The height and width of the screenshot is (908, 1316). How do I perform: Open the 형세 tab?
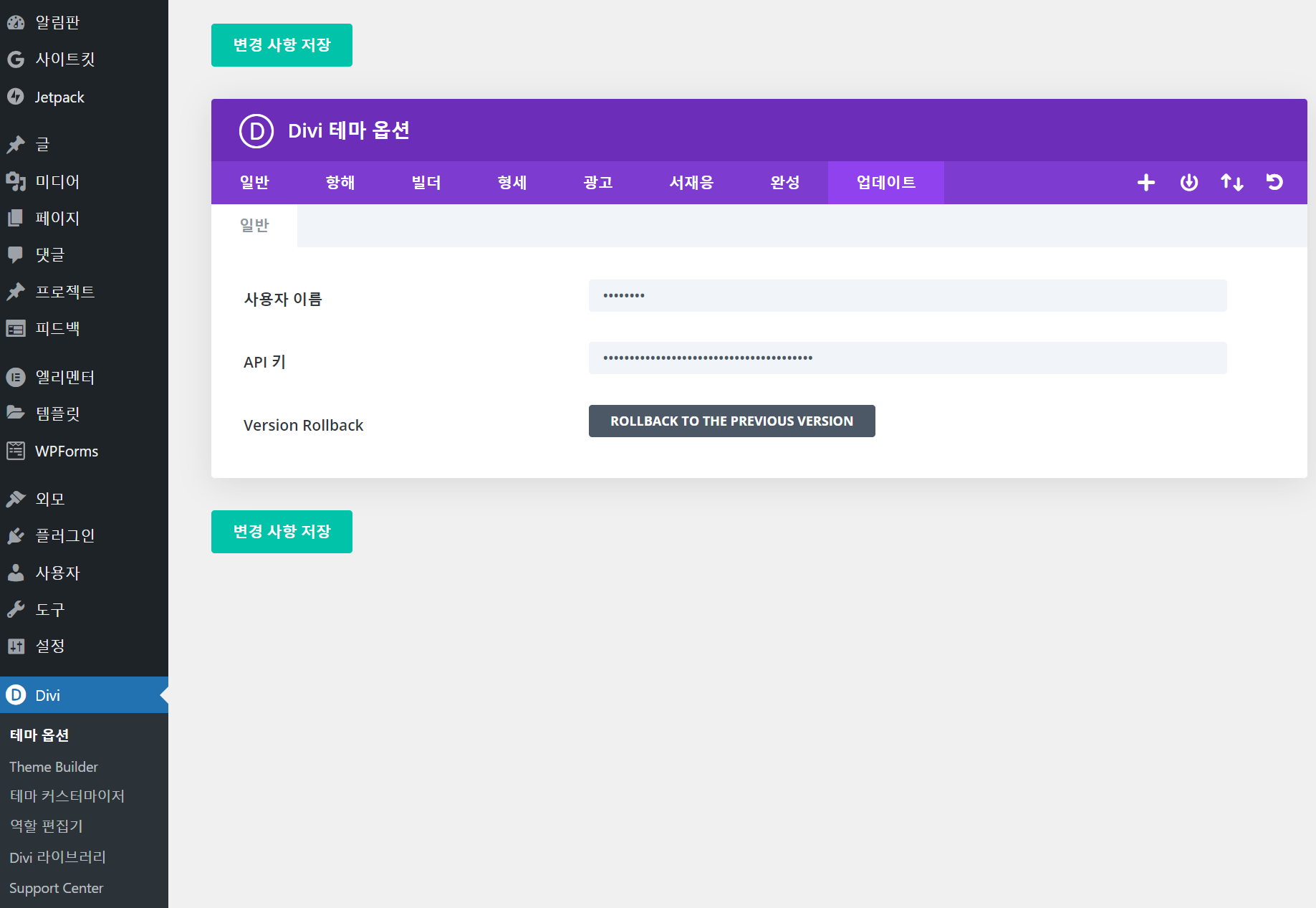512,183
